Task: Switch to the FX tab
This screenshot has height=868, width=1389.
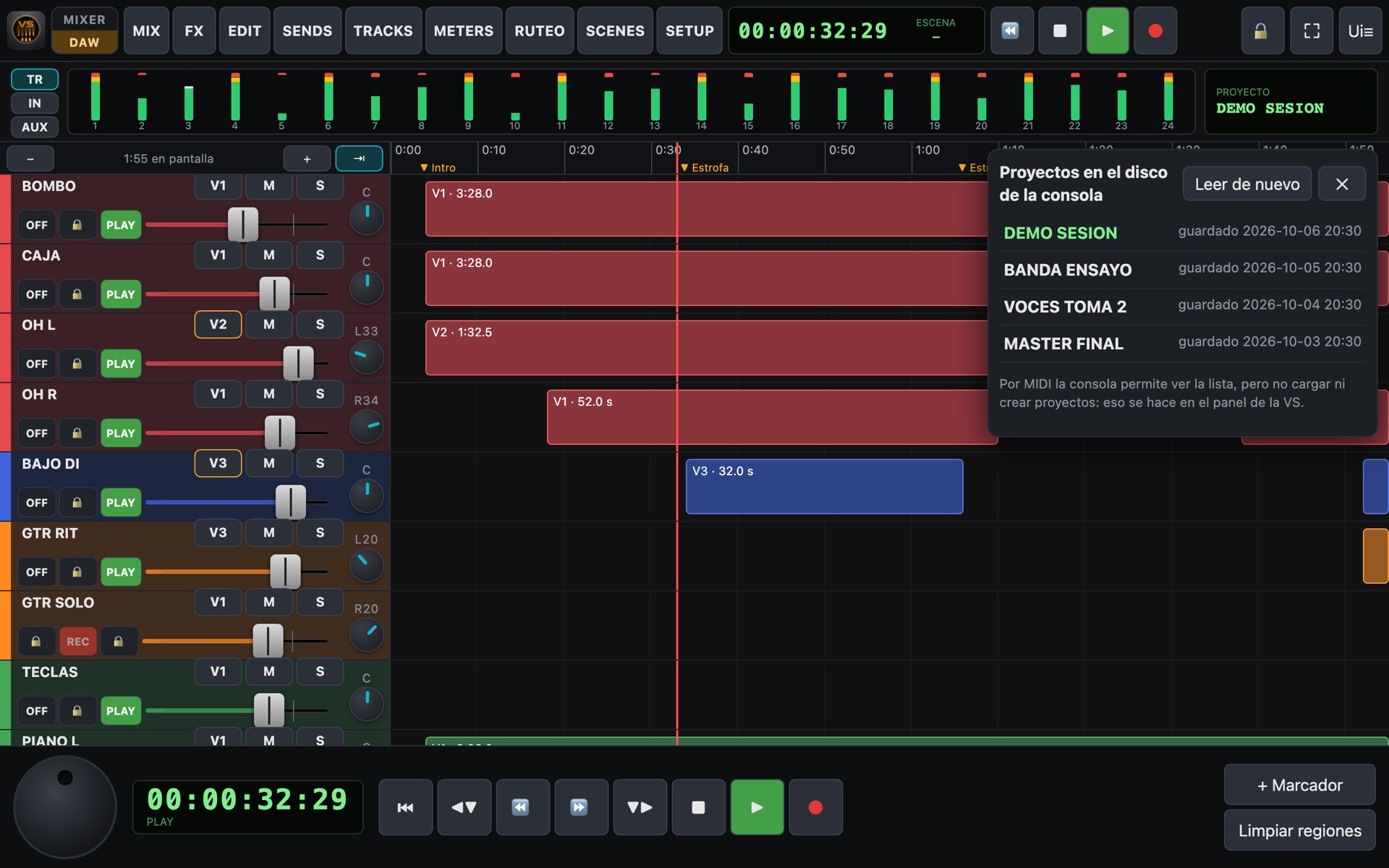Action: click(x=194, y=31)
